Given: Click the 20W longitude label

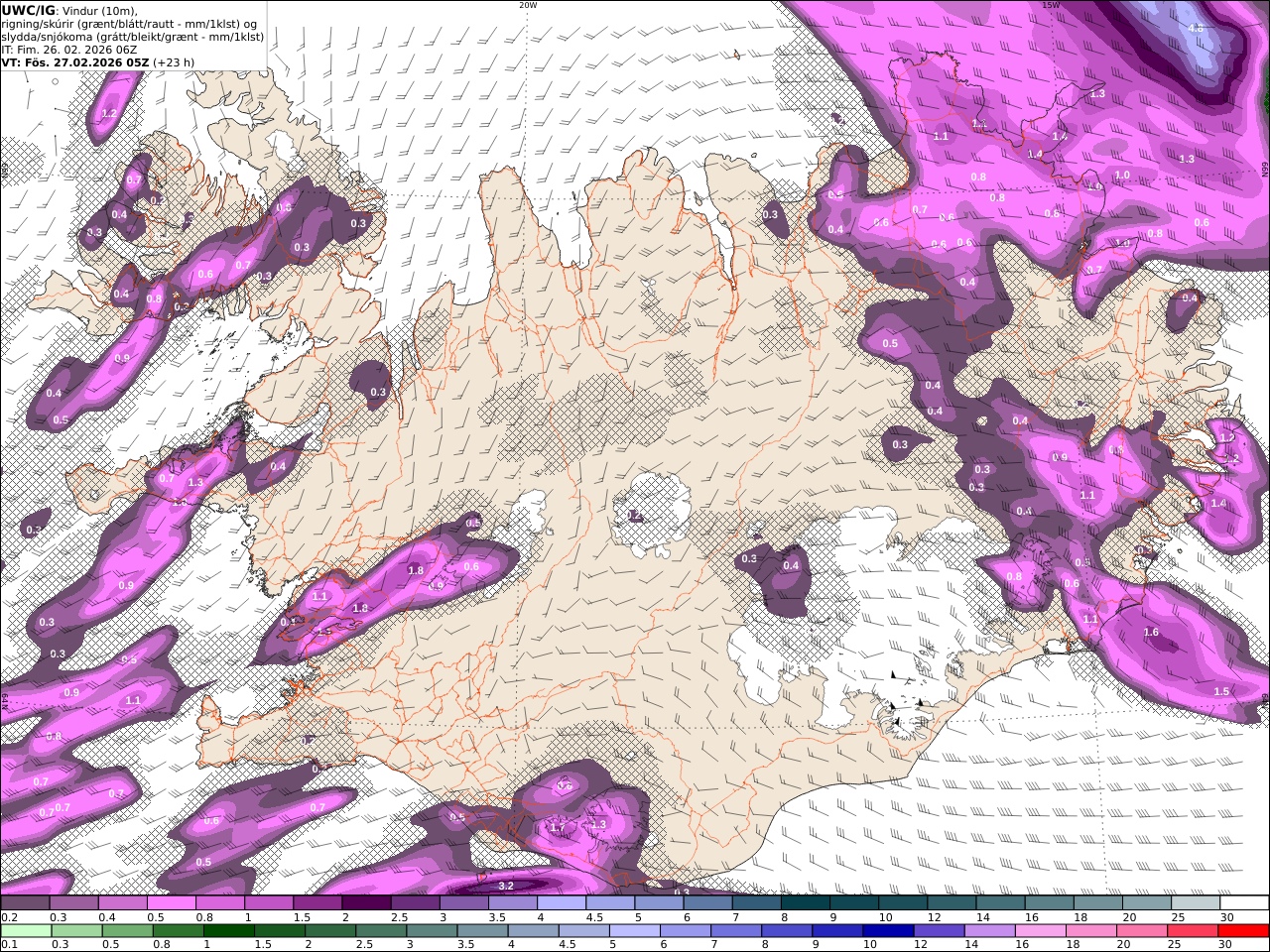Looking at the screenshot, I should (x=528, y=5).
